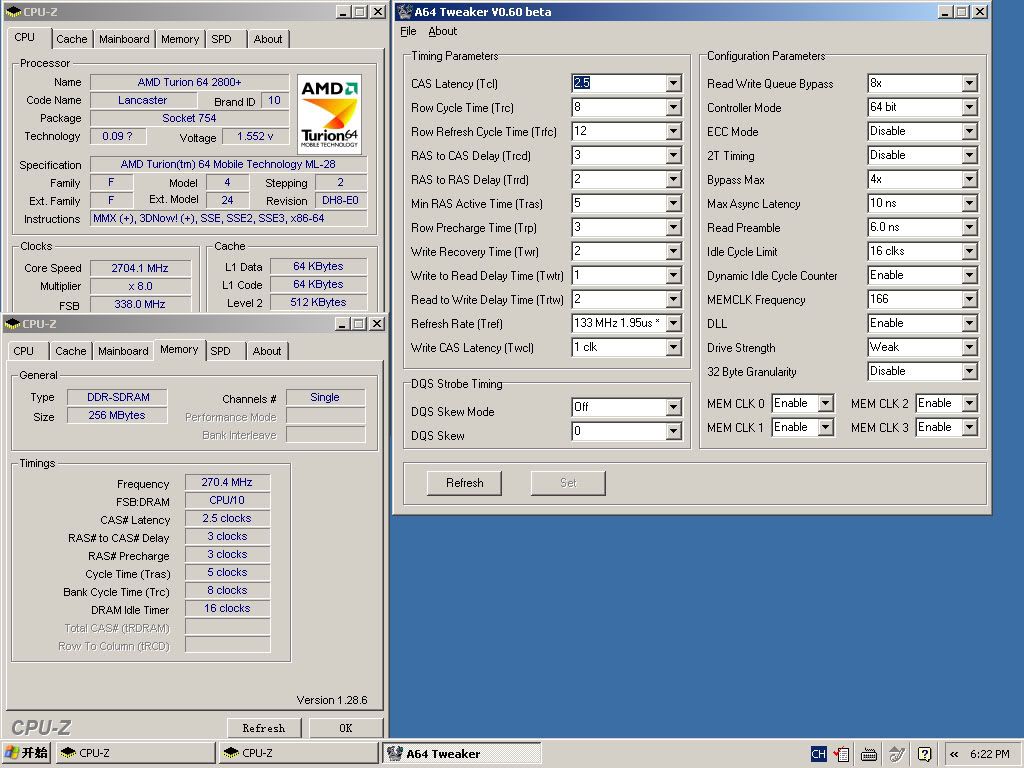Click the CH language indicator in tray
Viewport: 1024px width, 768px height.
(818, 754)
